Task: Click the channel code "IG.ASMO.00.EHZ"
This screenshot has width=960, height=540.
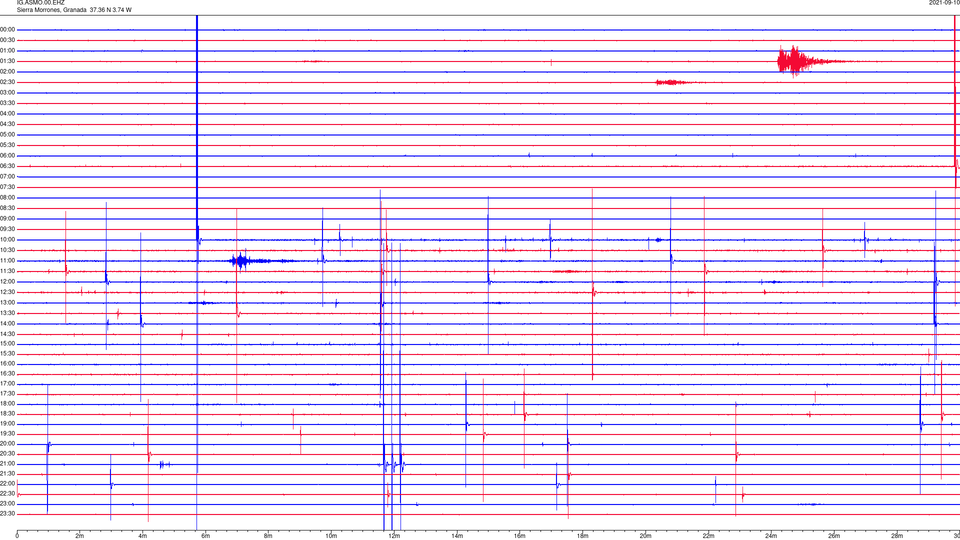Action: click(x=40, y=3)
